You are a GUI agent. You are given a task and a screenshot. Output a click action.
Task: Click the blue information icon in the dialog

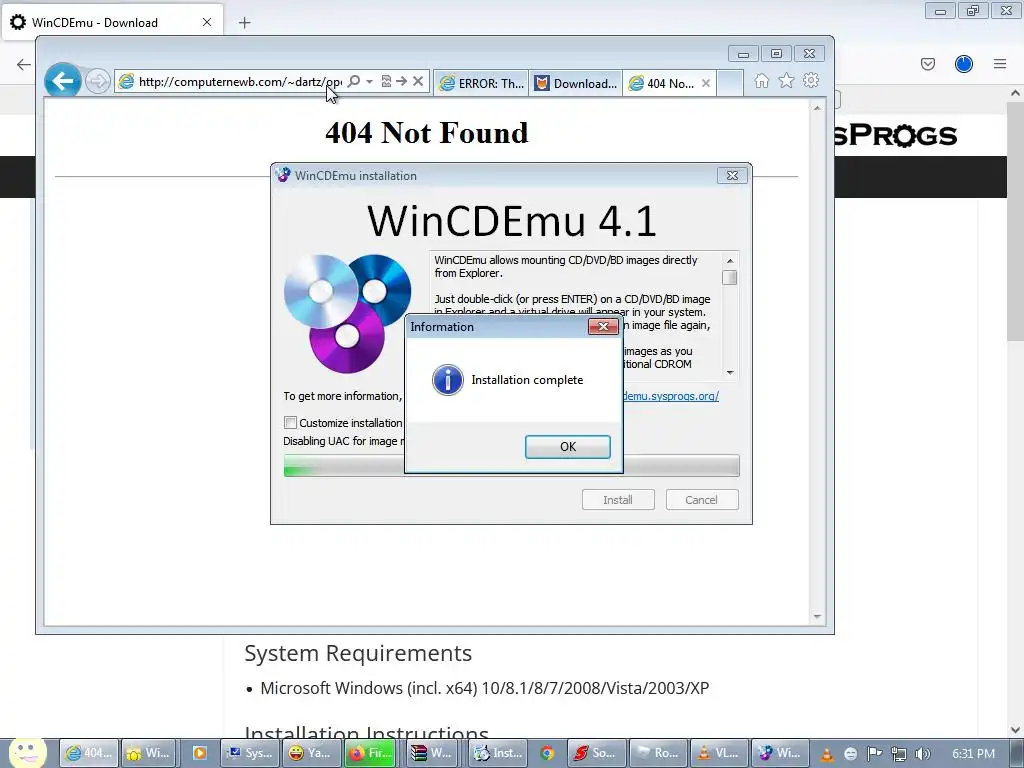pos(448,380)
